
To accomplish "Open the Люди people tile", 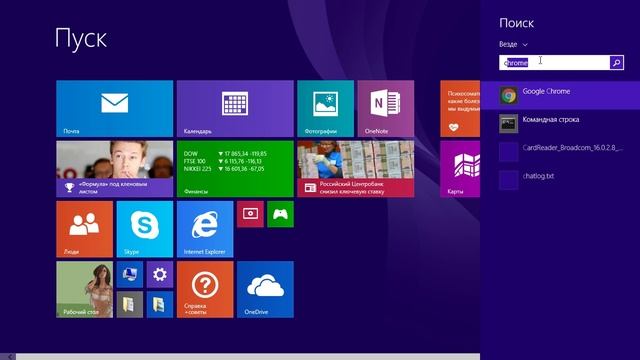I will tap(84, 229).
